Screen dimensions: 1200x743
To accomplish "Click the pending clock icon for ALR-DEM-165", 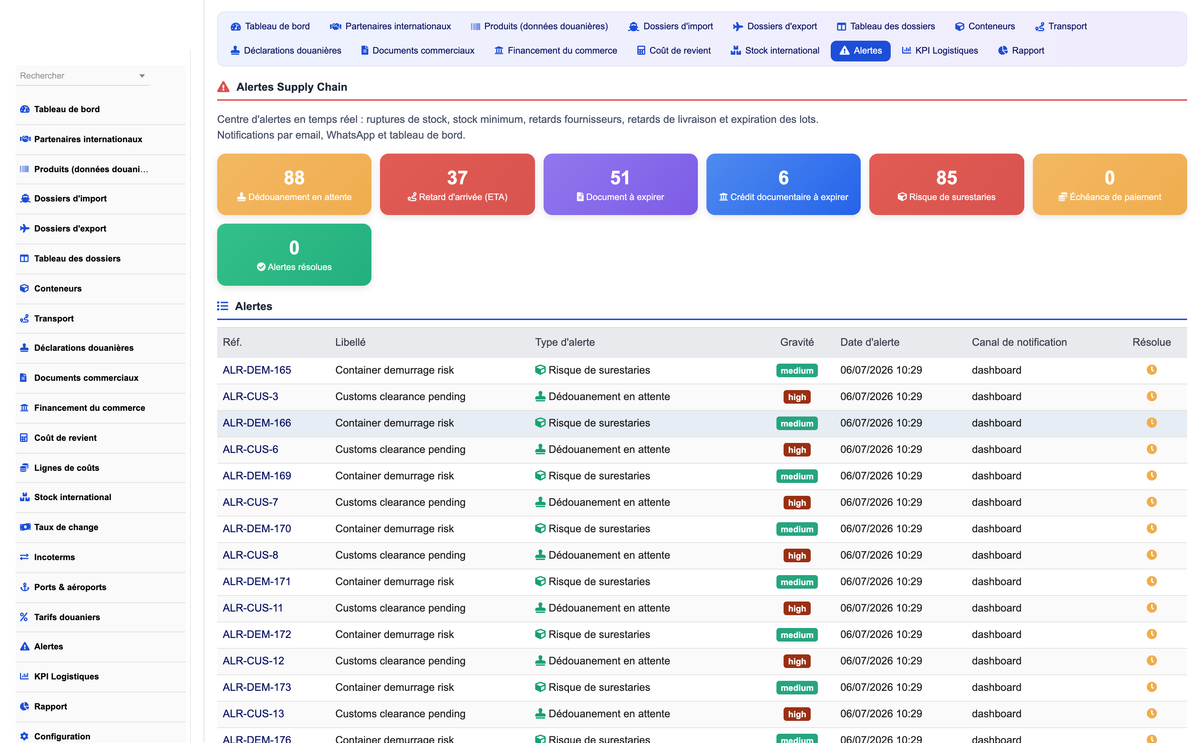I will (x=1151, y=370).
